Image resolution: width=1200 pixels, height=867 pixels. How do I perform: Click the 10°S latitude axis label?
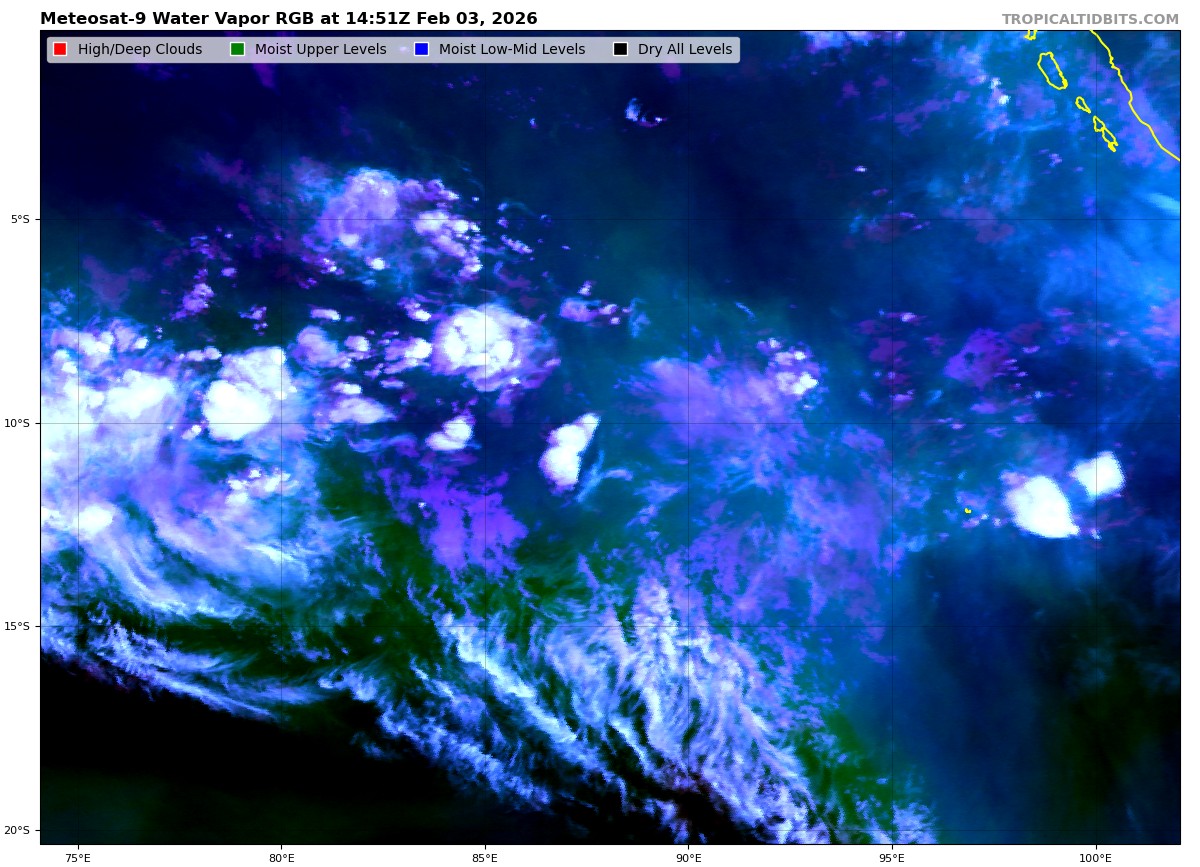pos(20,423)
